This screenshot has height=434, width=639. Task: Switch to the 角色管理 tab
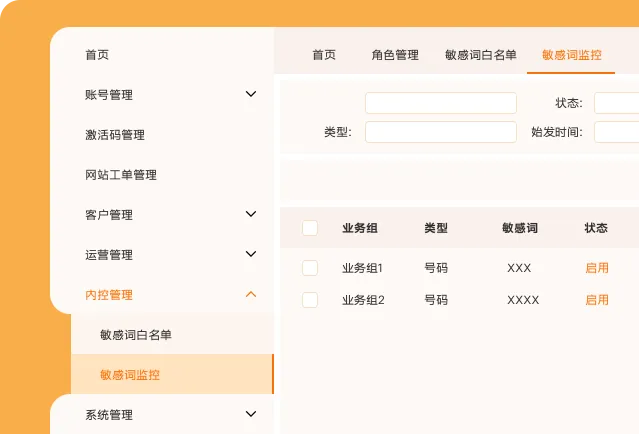[x=395, y=55]
